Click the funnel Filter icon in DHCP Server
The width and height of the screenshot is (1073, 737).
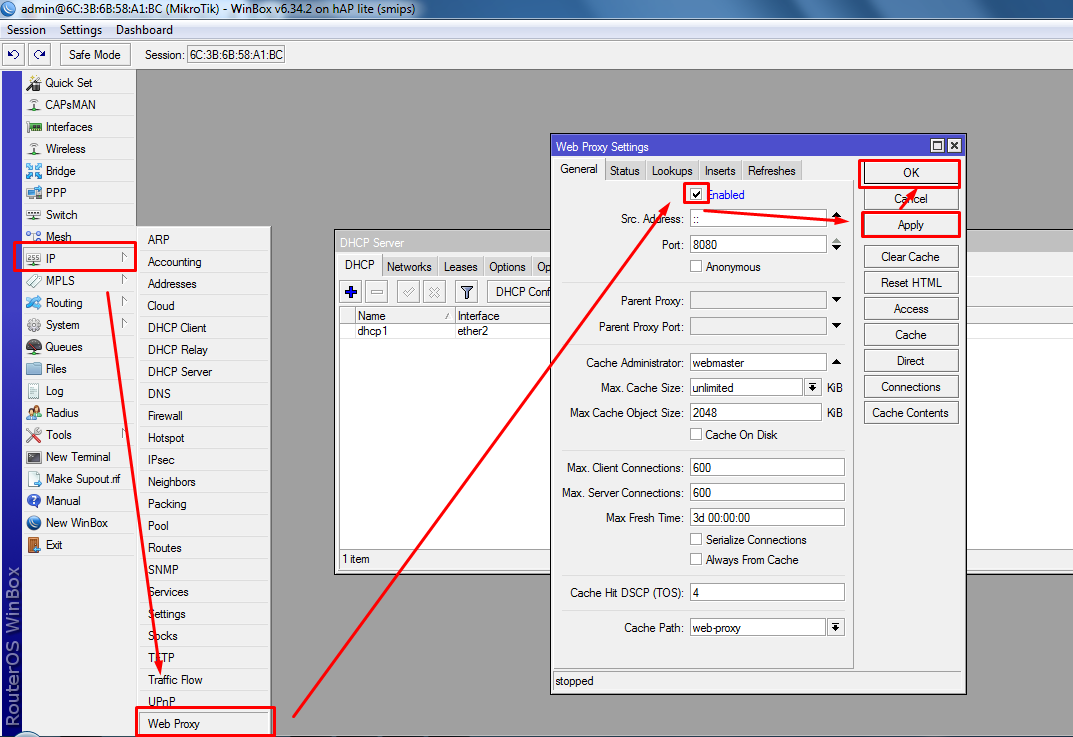pyautogui.click(x=467, y=292)
